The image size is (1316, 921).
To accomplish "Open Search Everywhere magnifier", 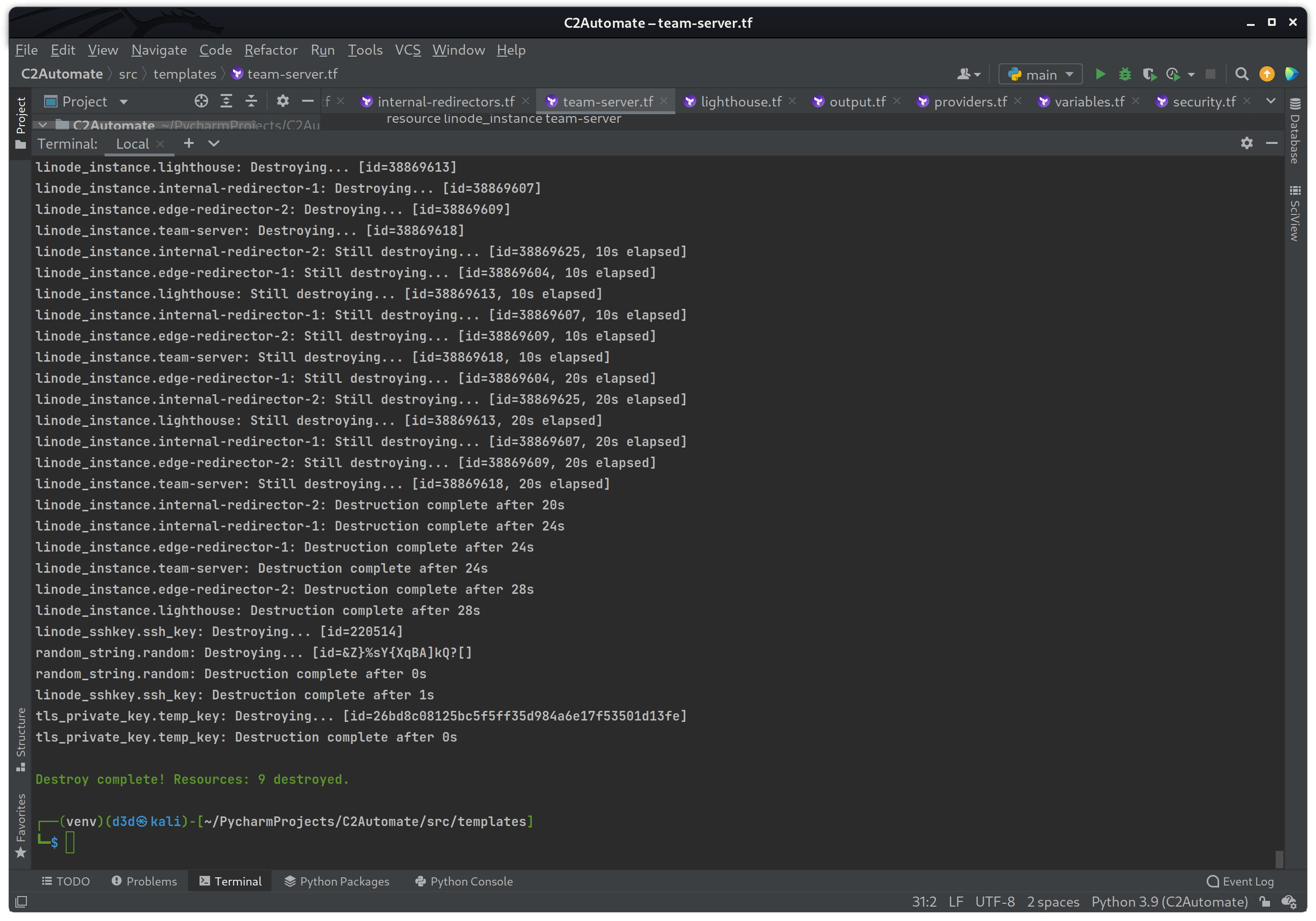I will coord(1242,74).
